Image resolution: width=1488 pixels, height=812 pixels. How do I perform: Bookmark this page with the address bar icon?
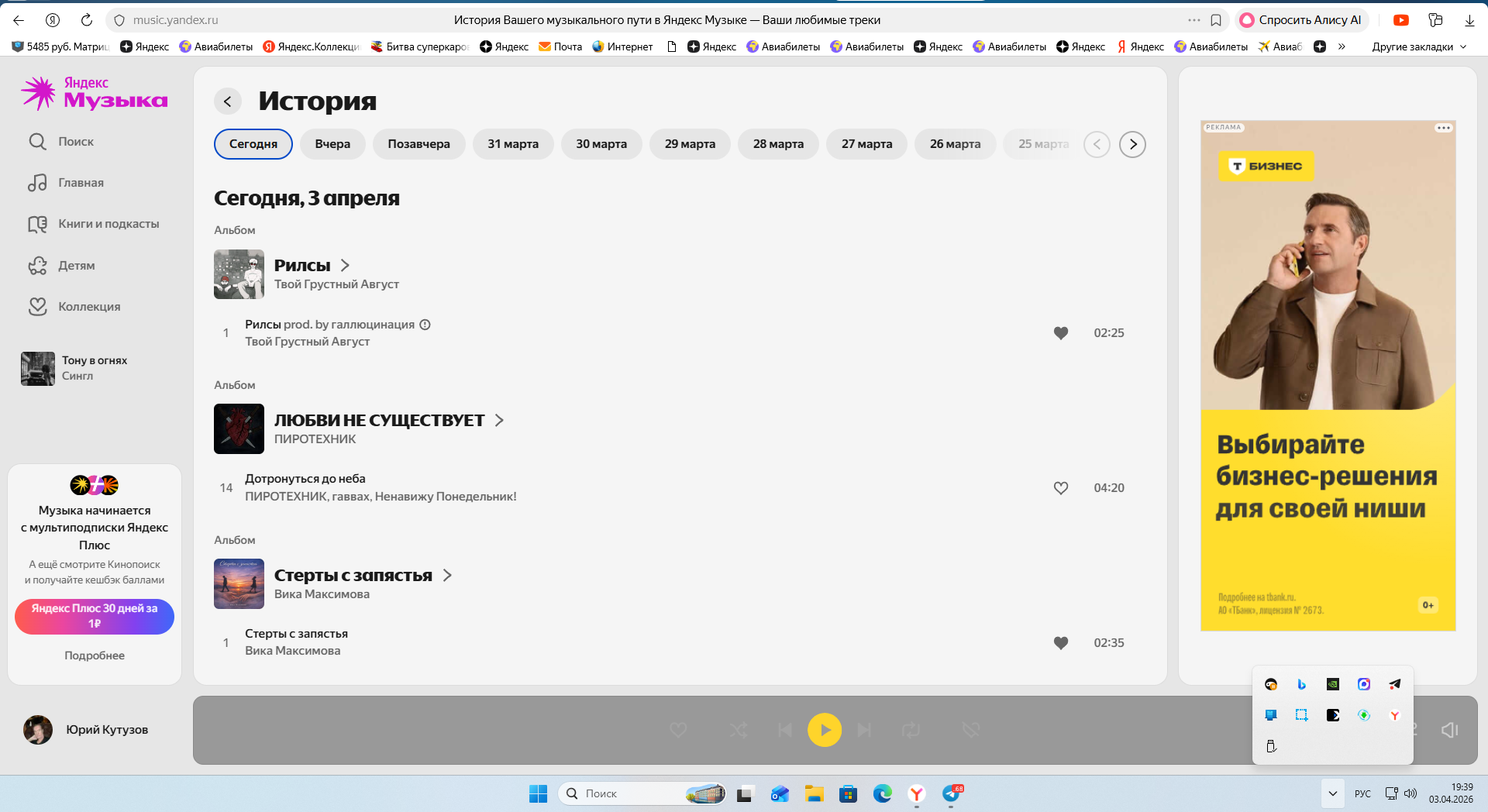[1216, 20]
